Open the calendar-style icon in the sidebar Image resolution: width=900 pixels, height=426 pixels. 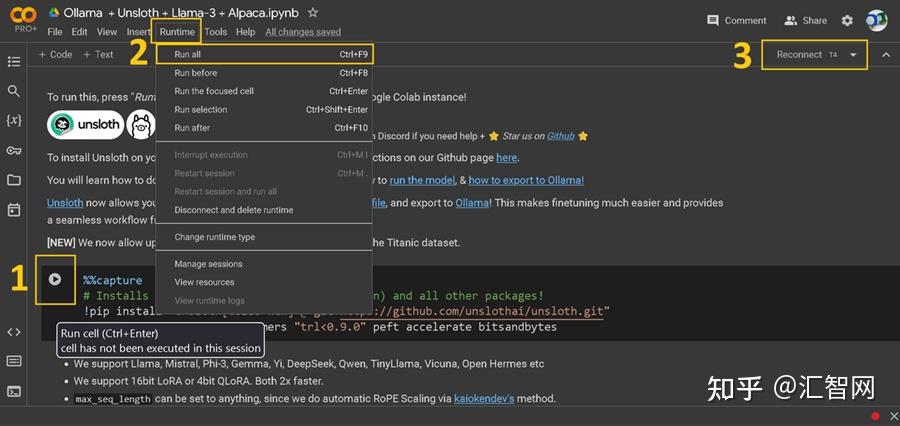click(x=14, y=210)
